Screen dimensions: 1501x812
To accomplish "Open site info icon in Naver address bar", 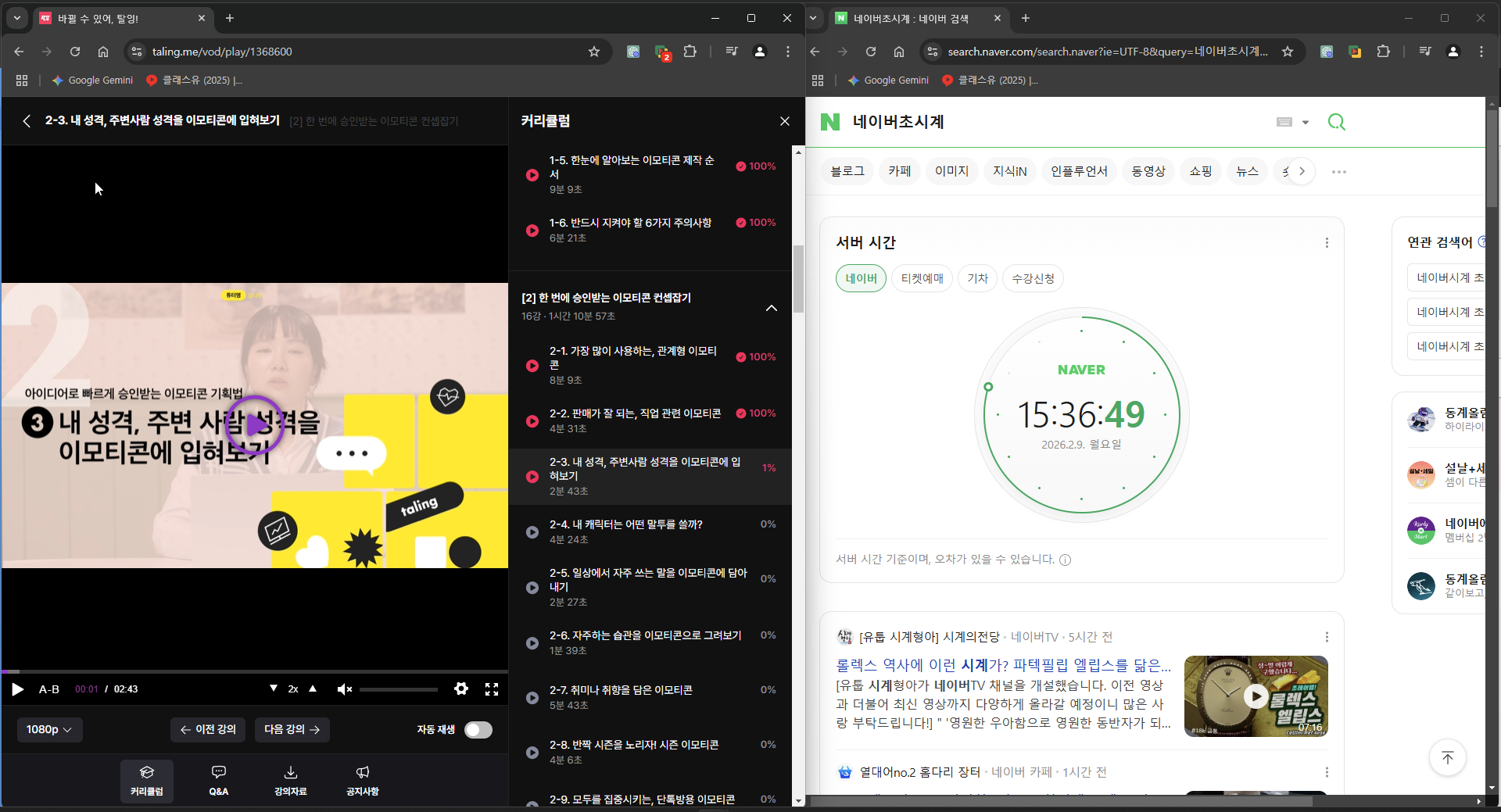I will [x=932, y=52].
